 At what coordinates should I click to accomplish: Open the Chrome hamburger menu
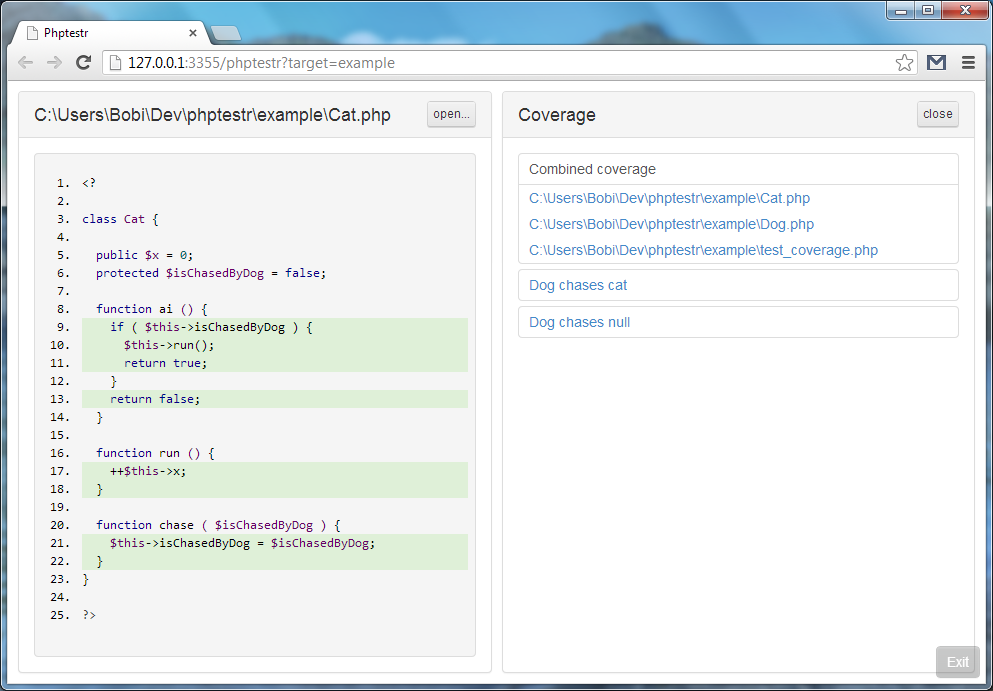pos(968,62)
